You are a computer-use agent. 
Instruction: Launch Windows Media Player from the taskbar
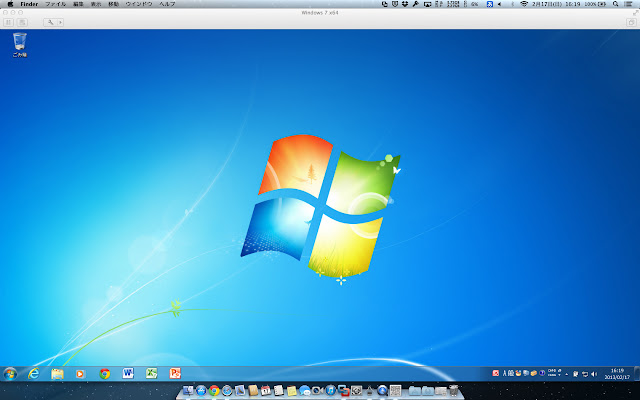point(80,374)
